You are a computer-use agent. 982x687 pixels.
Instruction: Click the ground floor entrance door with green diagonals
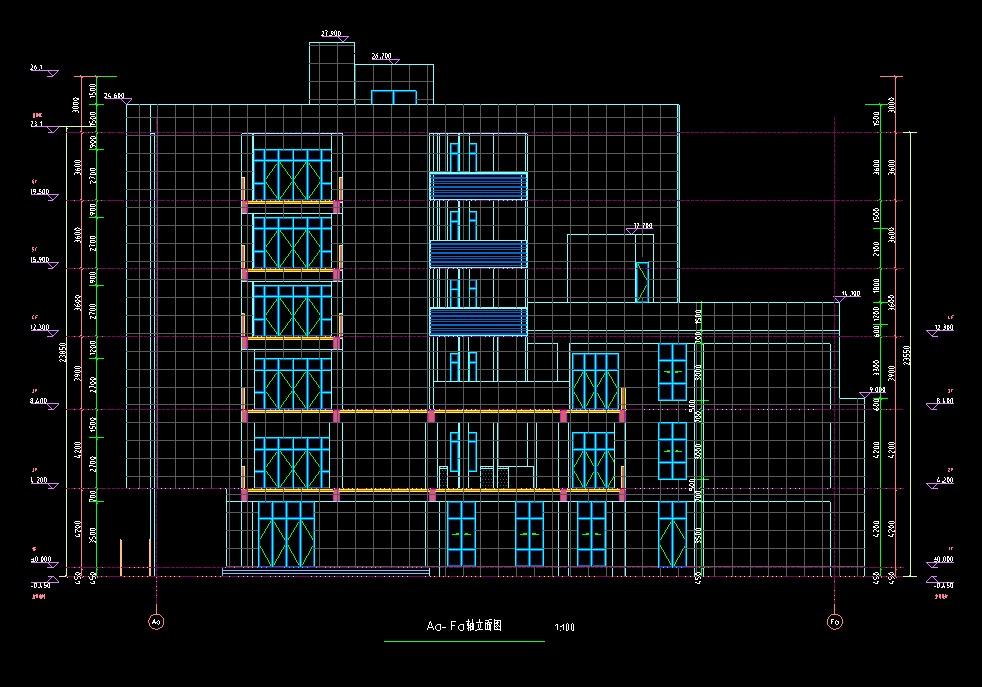point(286,535)
